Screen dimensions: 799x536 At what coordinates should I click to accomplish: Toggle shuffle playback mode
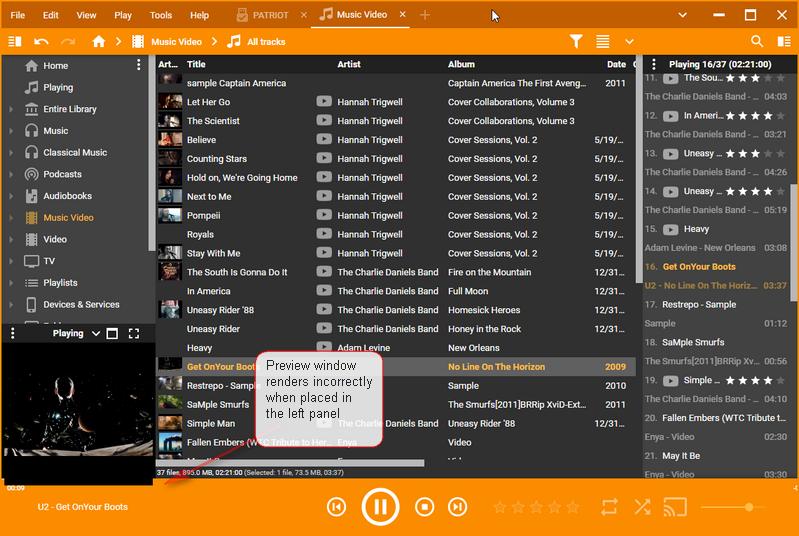642,507
